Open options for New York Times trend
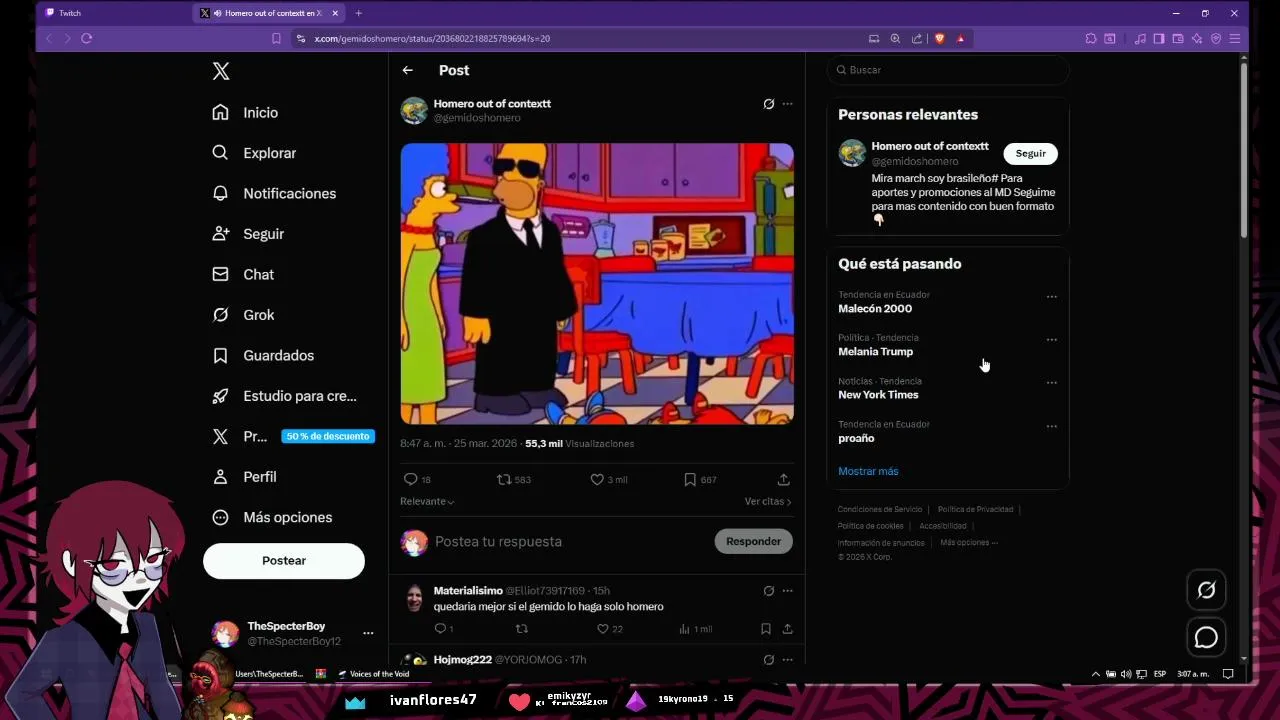This screenshot has height=720, width=1280. 1051,383
